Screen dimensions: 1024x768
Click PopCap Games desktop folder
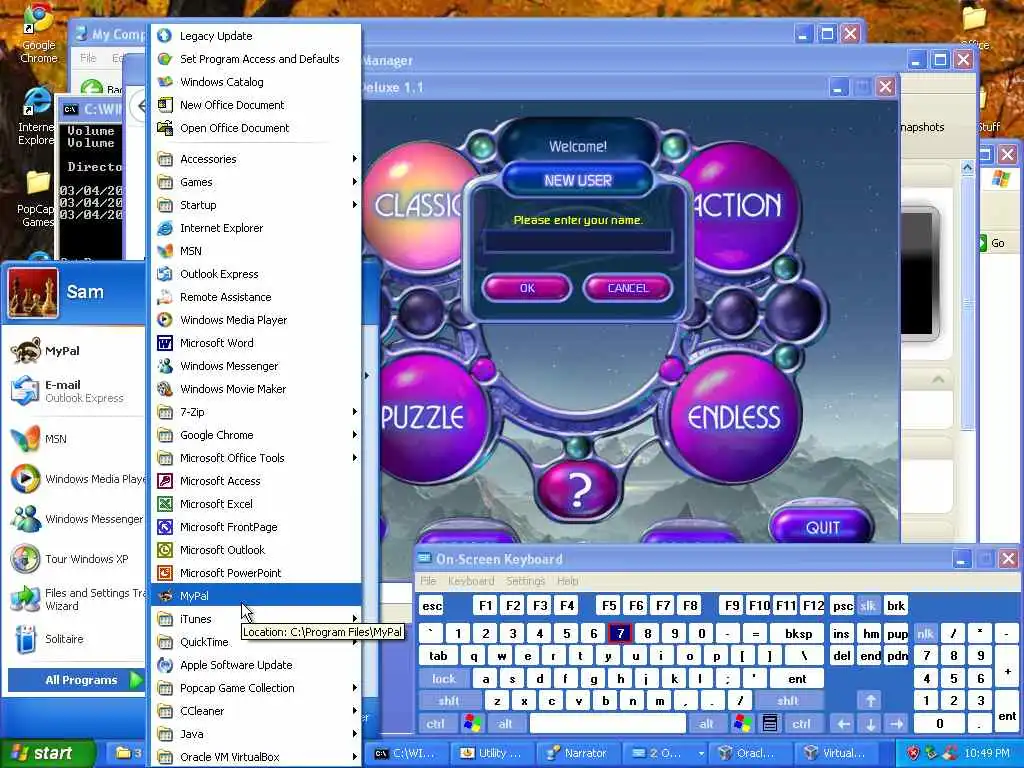pos(37,200)
